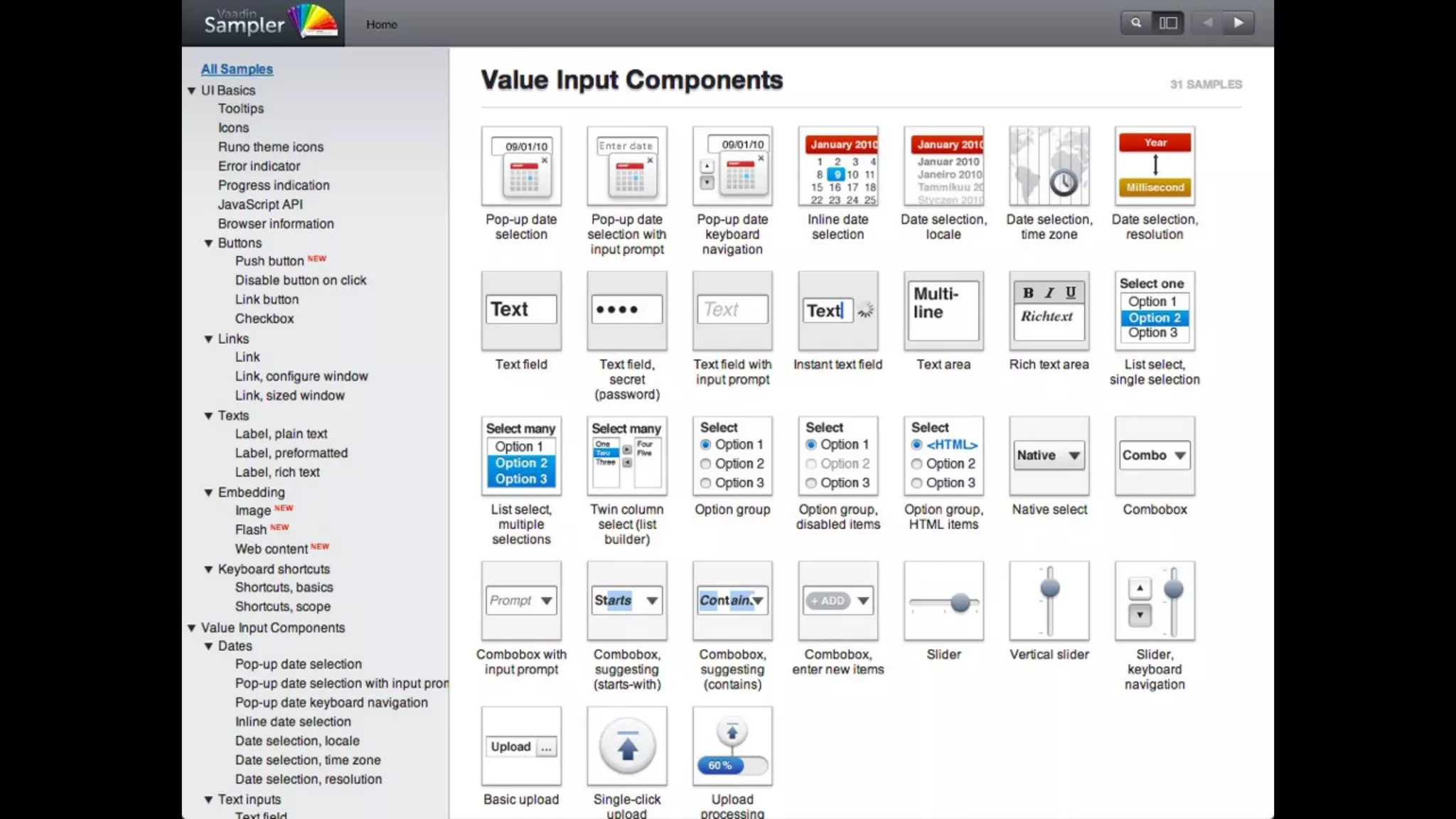Click the next sample arrow icon
Image resolution: width=1456 pixels, height=819 pixels.
[x=1238, y=23]
